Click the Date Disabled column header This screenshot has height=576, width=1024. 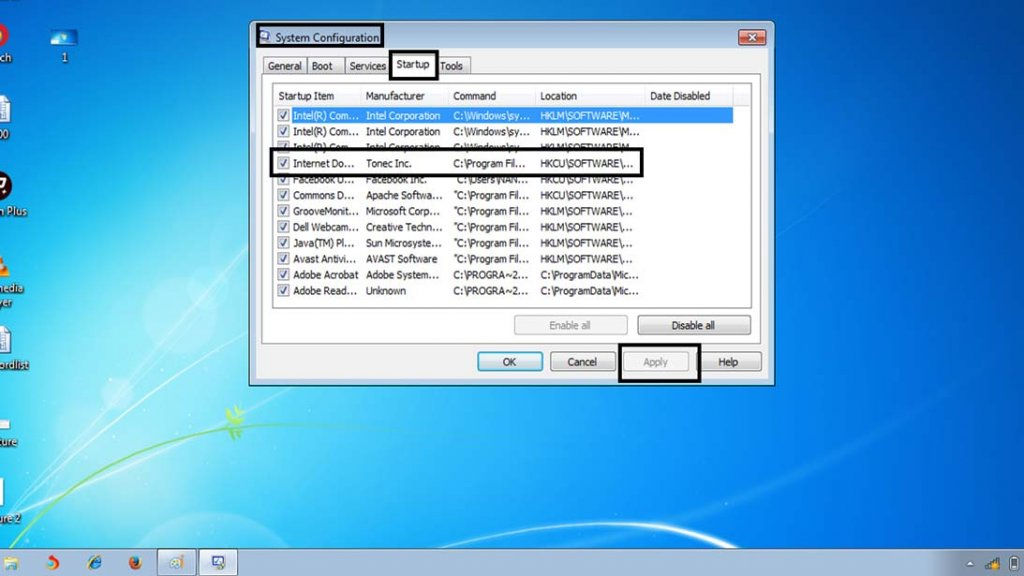(x=688, y=96)
